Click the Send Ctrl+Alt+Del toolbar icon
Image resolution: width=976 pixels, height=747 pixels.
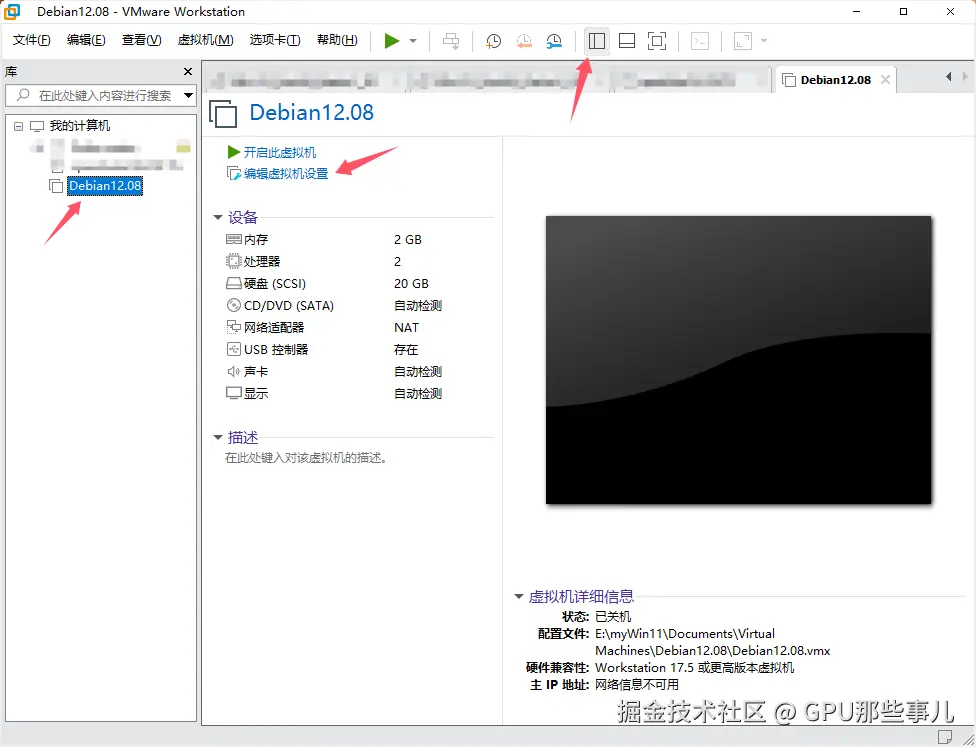[453, 40]
